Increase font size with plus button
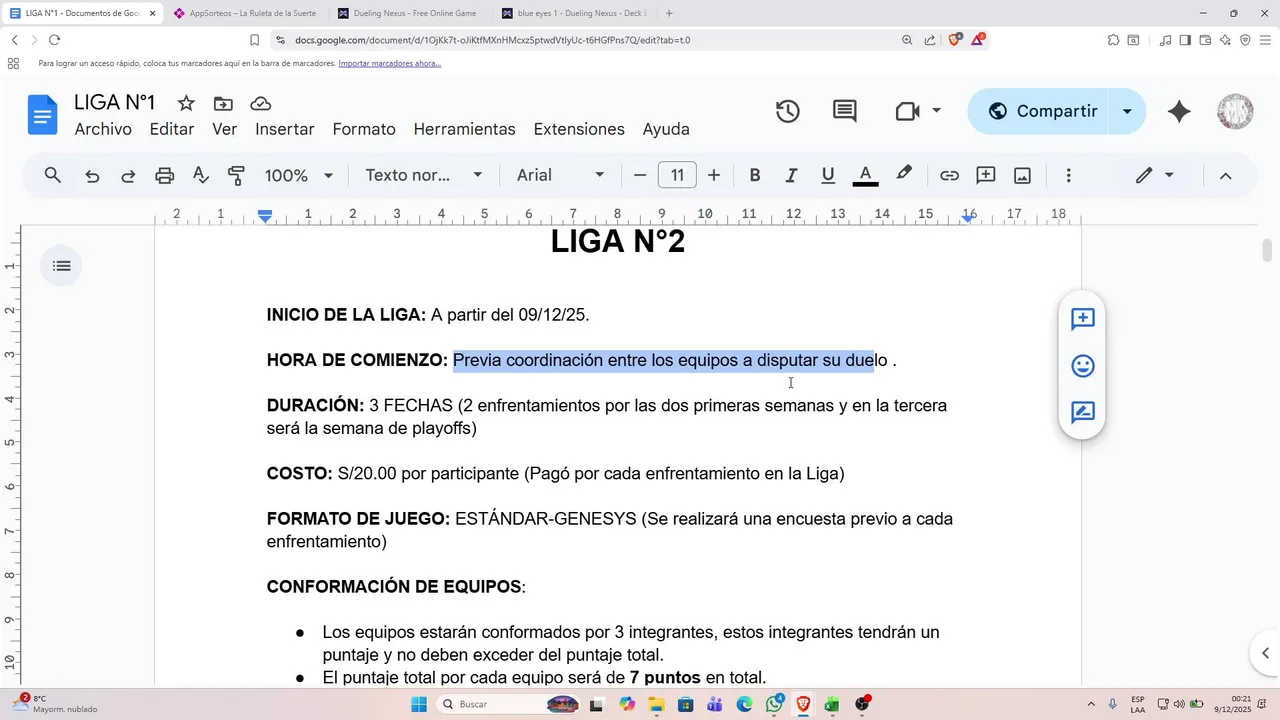 [714, 175]
